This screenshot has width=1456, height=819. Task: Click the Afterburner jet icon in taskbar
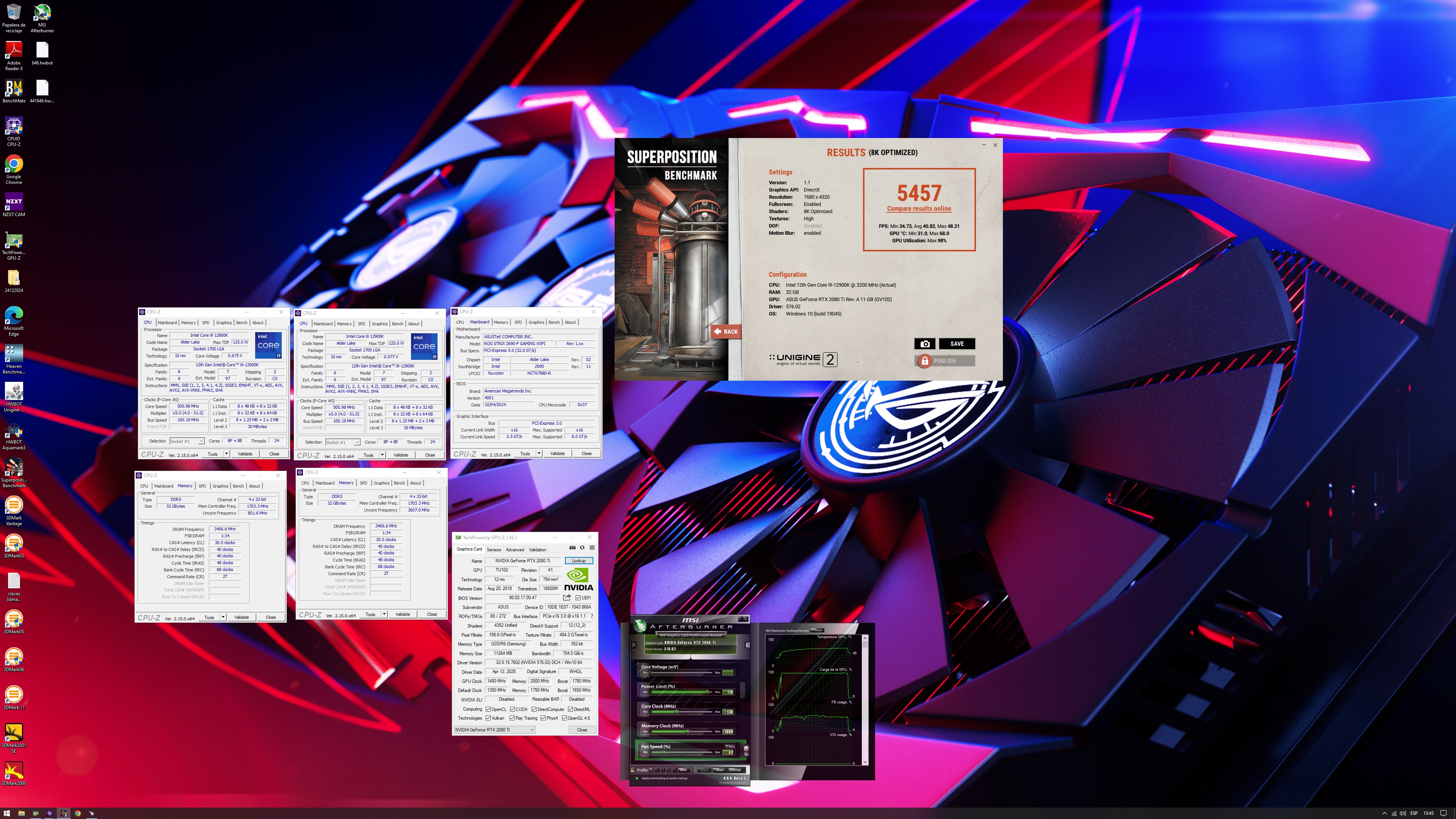click(x=91, y=813)
